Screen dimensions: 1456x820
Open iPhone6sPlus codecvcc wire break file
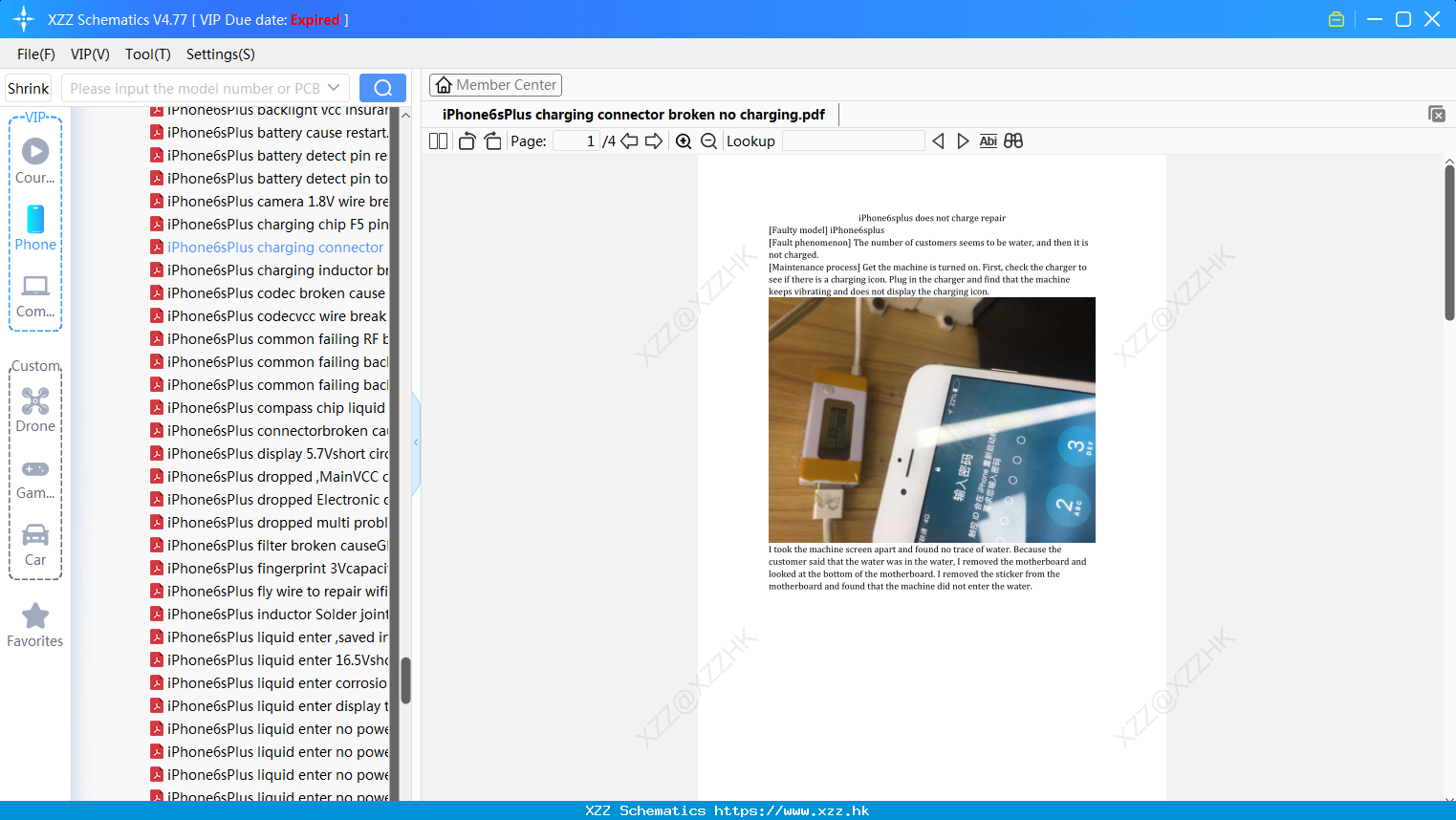click(269, 316)
